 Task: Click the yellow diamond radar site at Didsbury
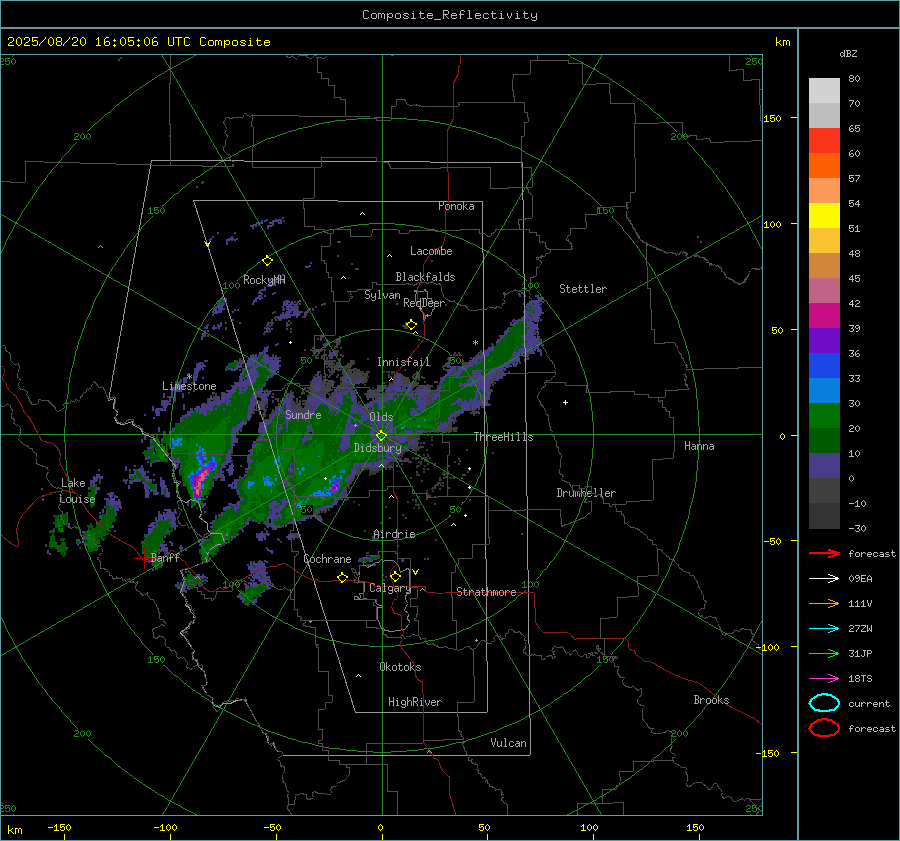(x=381, y=435)
